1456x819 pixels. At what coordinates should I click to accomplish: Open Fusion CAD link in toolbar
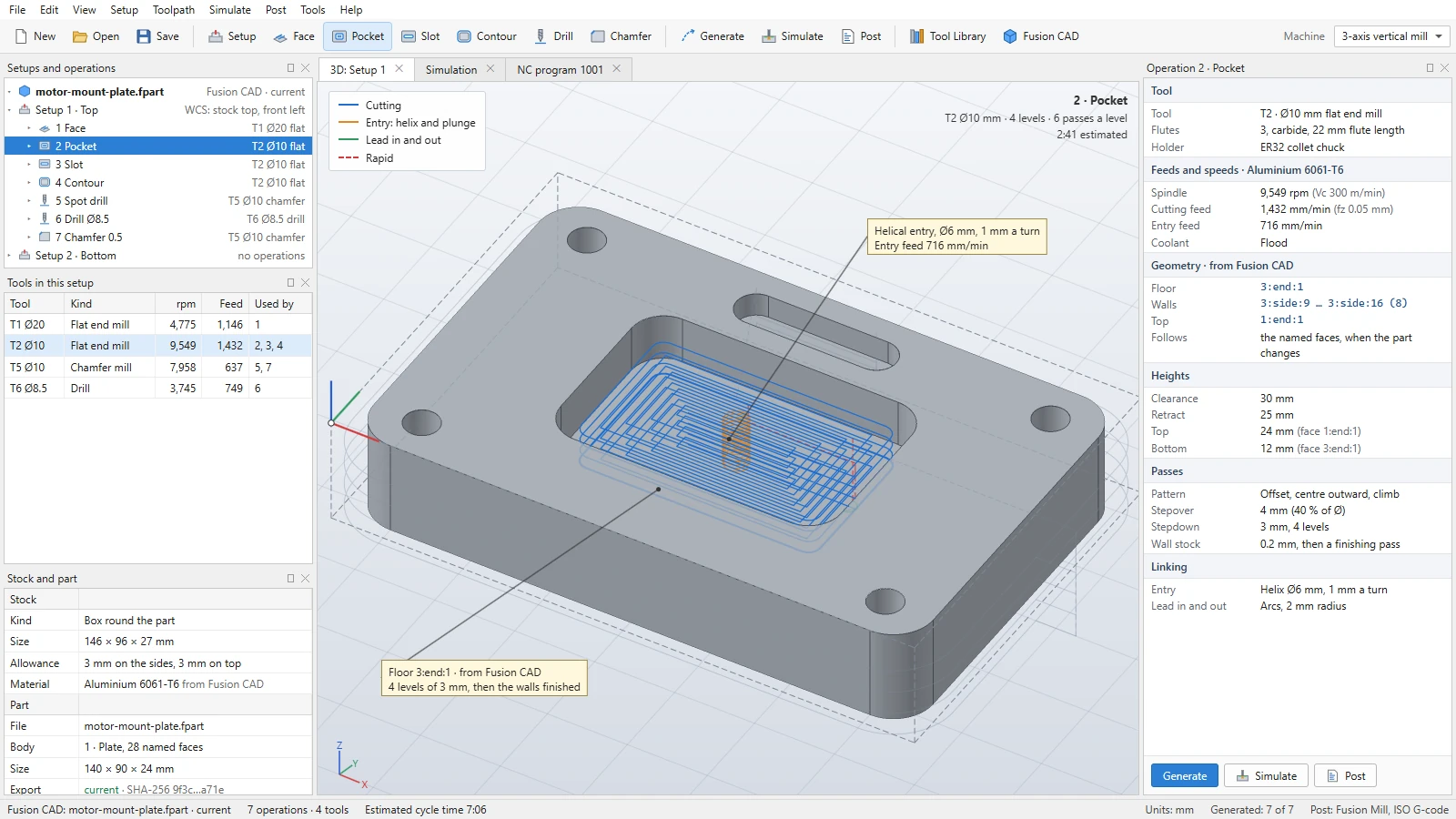tap(1041, 36)
